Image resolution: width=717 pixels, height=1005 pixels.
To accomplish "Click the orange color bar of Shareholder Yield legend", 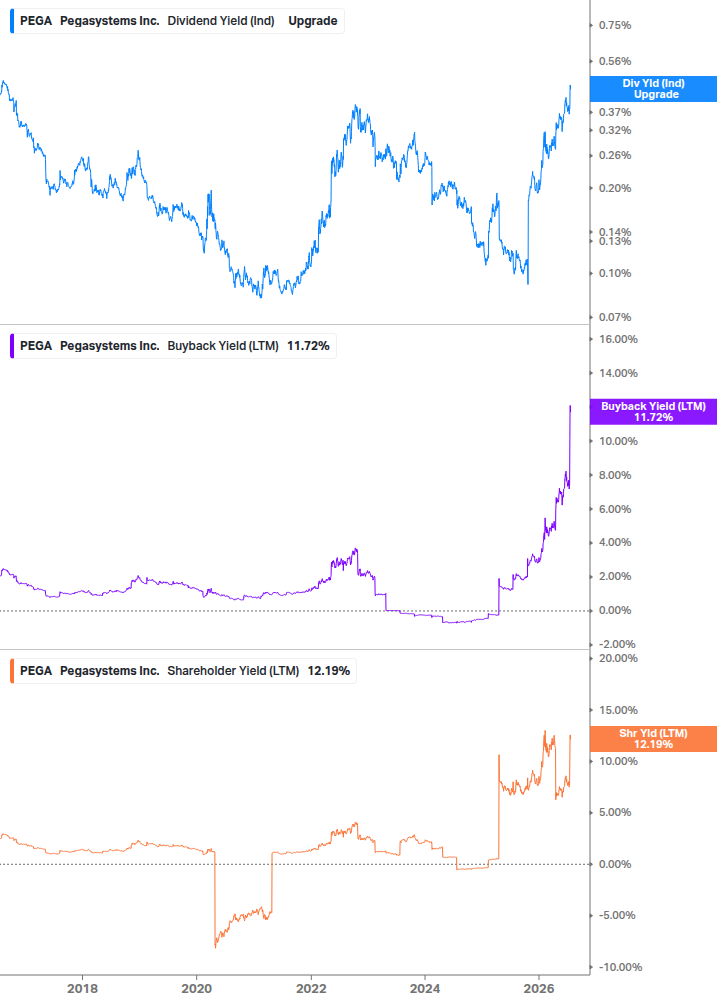I will pos(12,671).
